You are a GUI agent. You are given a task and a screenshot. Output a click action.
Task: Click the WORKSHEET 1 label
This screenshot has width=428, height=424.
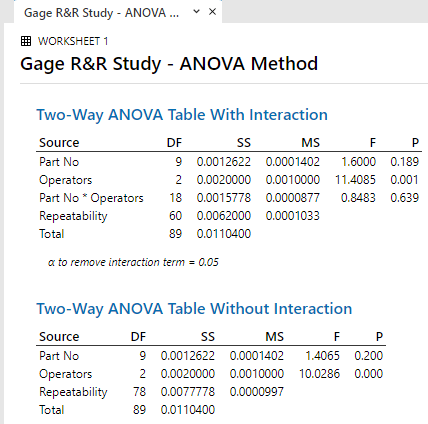point(73,41)
